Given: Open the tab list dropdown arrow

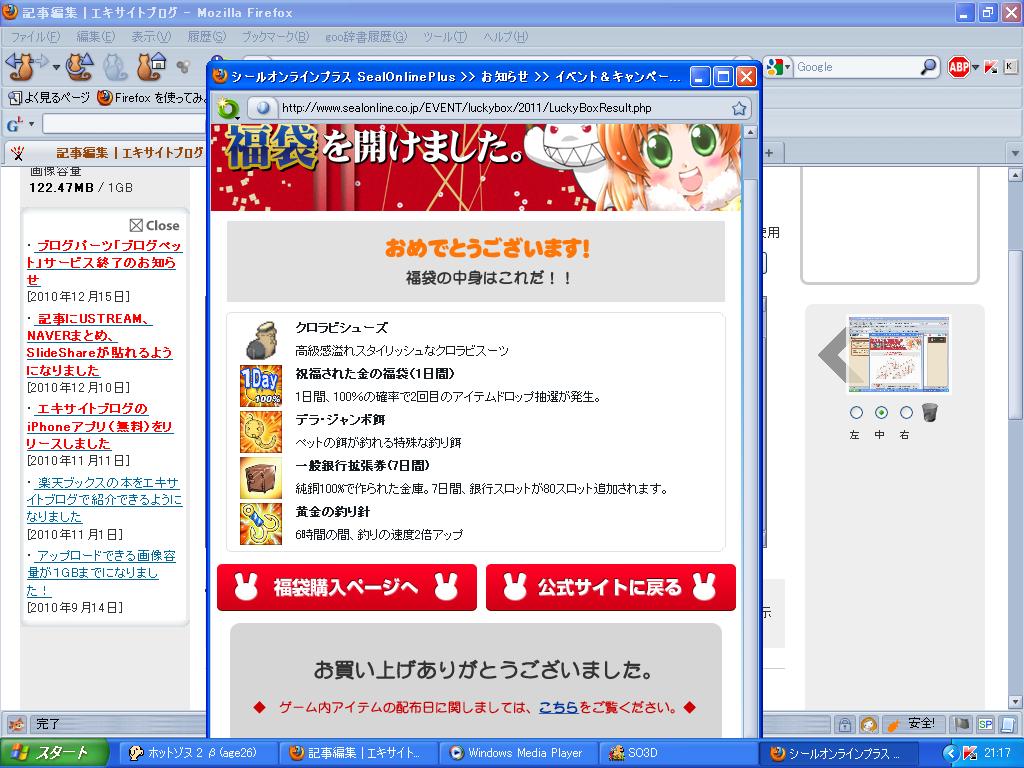Looking at the screenshot, I should [x=1014, y=153].
